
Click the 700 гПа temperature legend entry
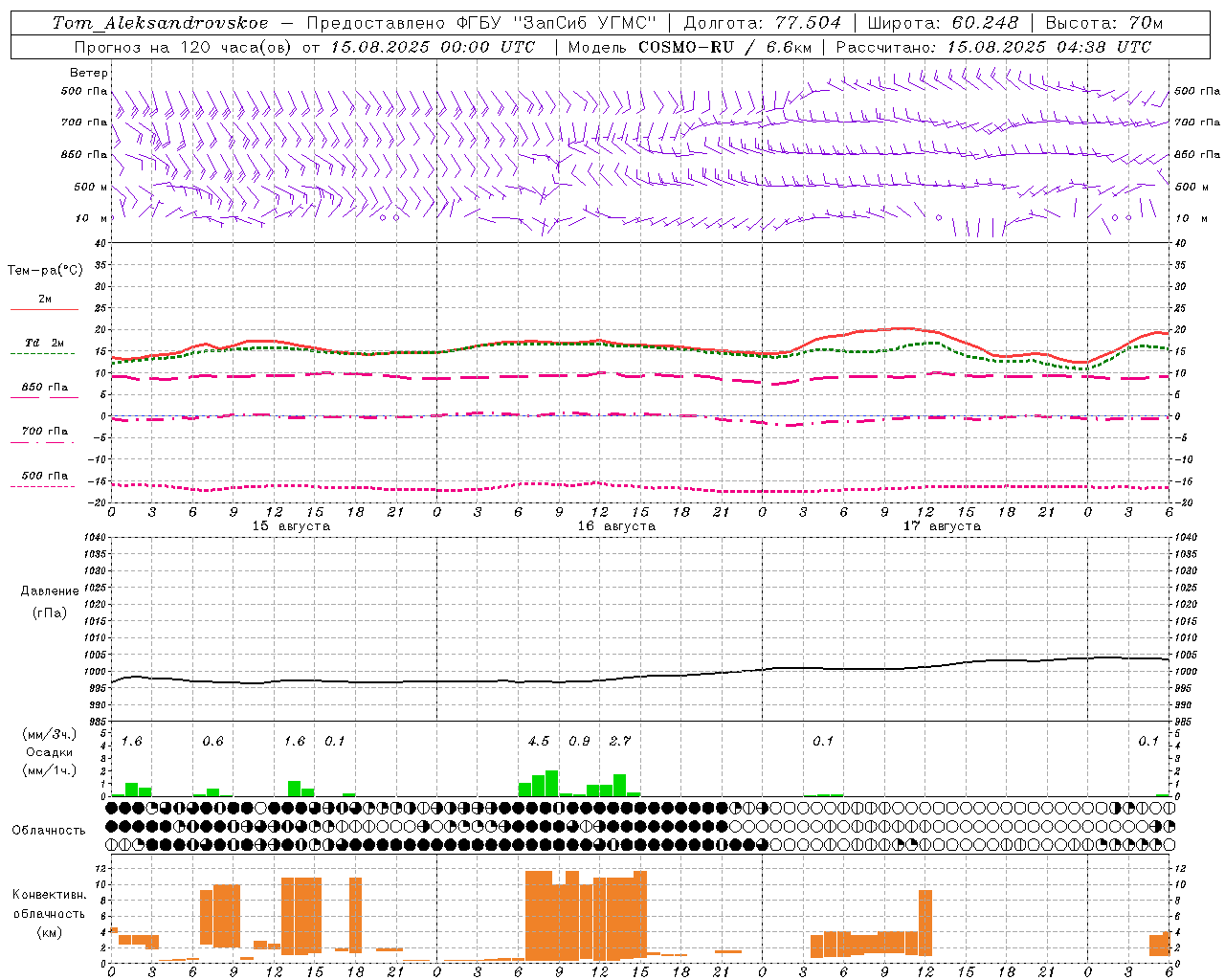(x=44, y=435)
